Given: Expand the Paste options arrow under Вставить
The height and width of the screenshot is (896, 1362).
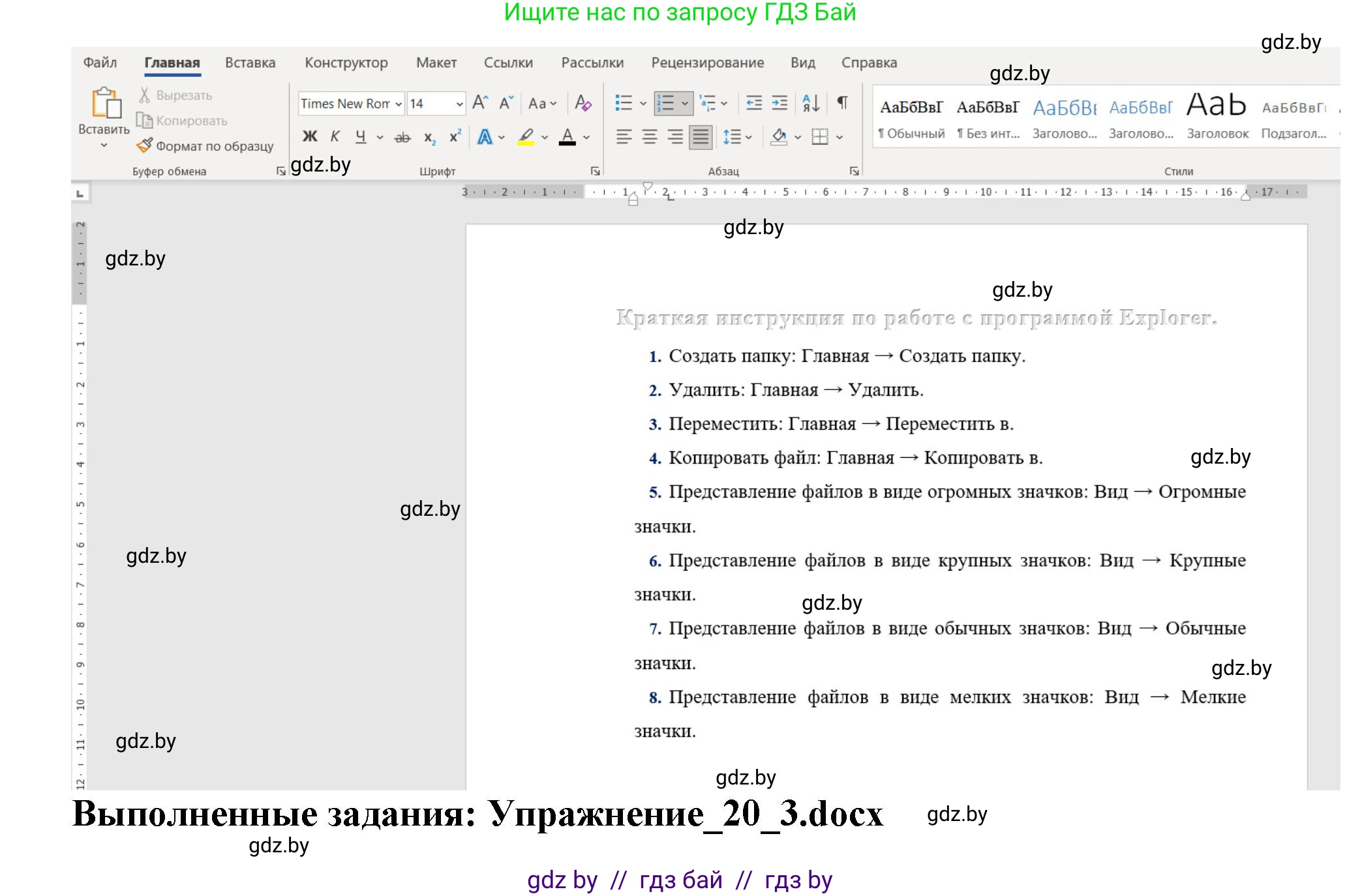Looking at the screenshot, I should (x=104, y=145).
